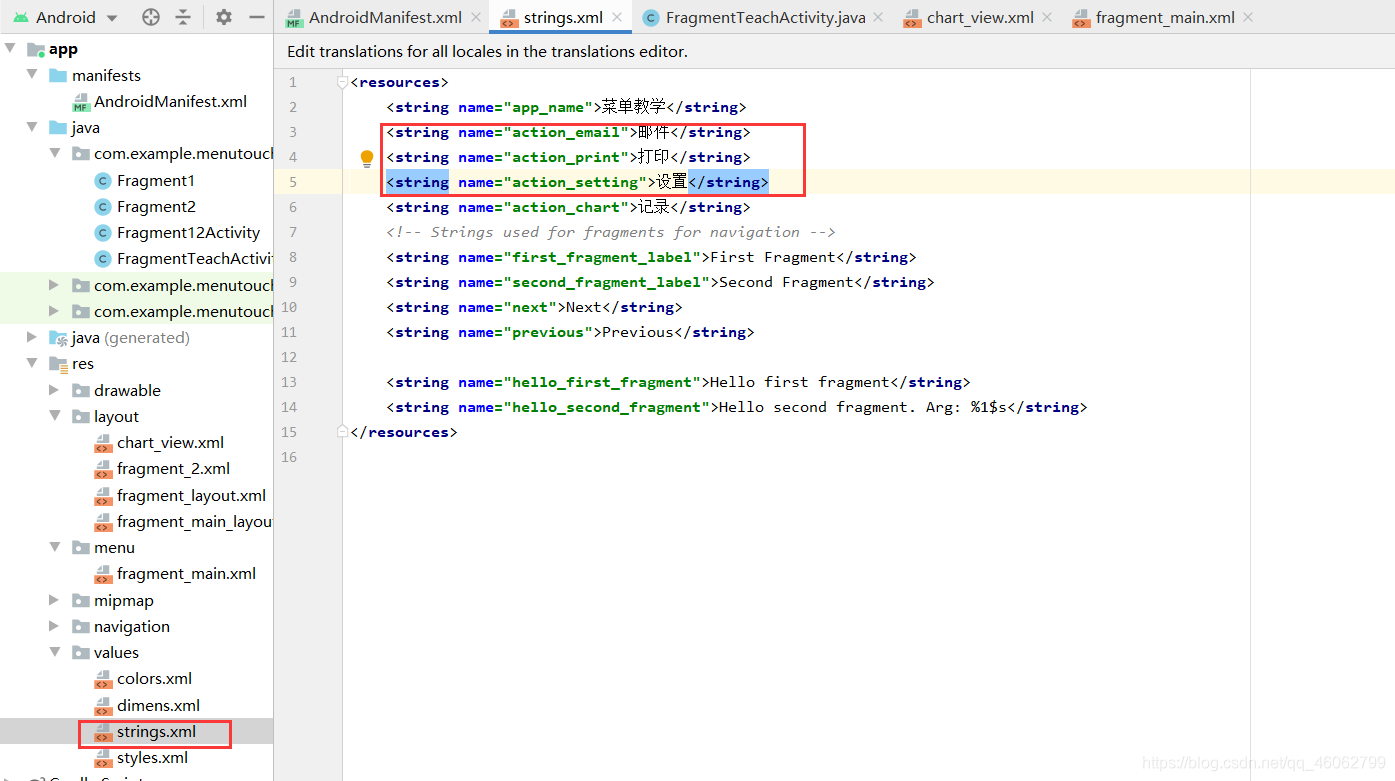Collapse the menu folder
This screenshot has height=781, width=1395.
(x=54, y=547)
